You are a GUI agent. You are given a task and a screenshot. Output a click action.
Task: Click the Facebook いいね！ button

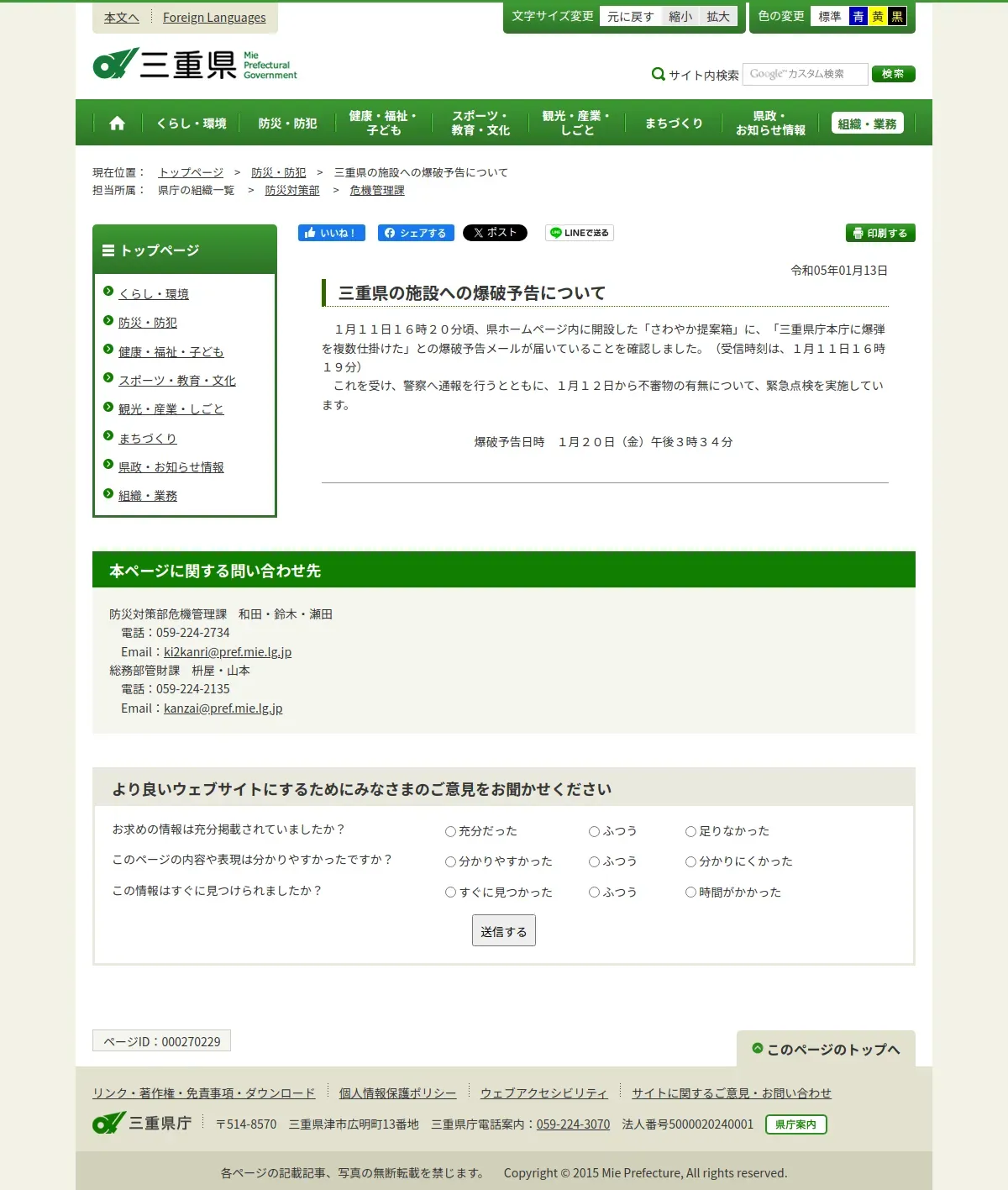[332, 233]
